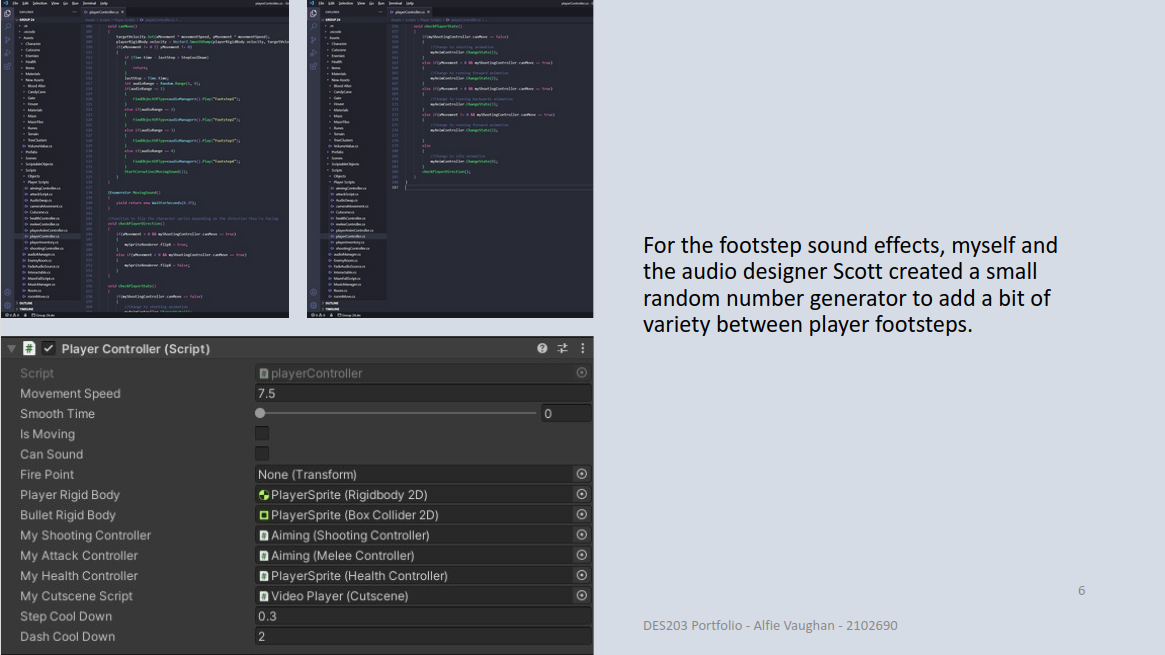Open Search icon in canMove VS Code window
The image size is (1165, 655).
[7, 26]
